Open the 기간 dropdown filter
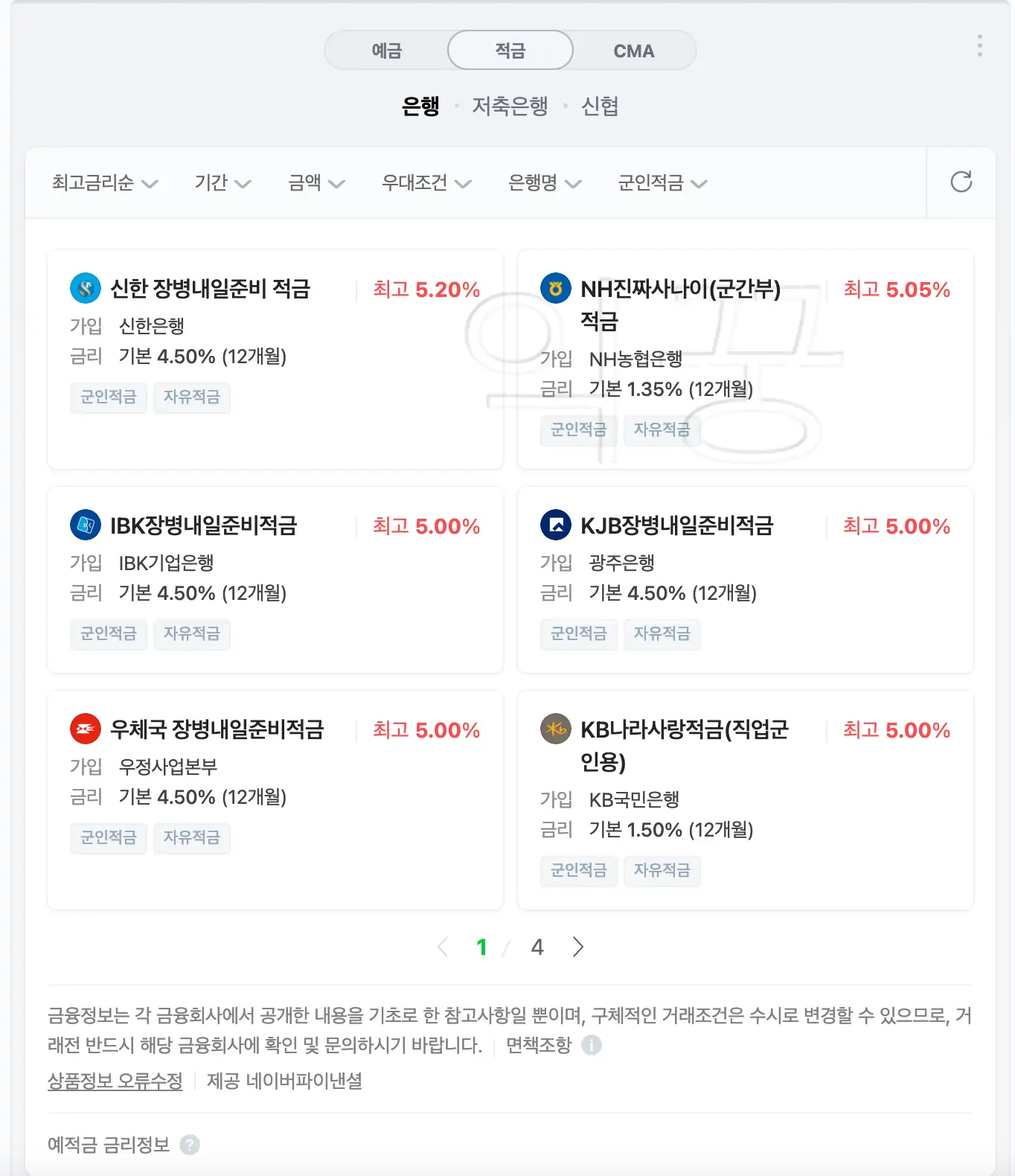This screenshot has height=1176, width=1015. pos(222,183)
